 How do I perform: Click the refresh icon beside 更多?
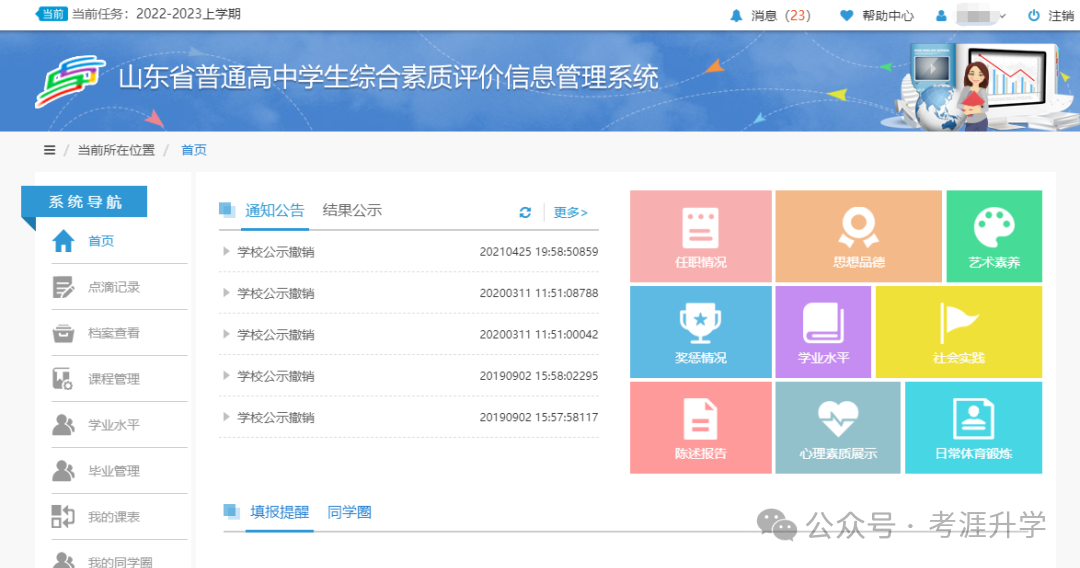click(525, 212)
